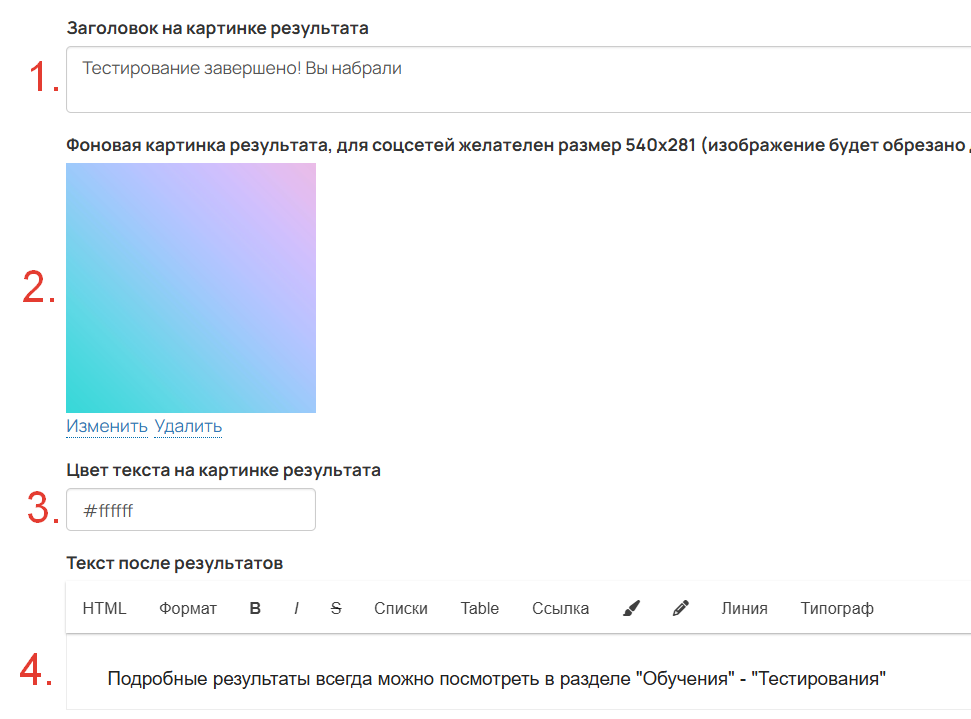Toggle italic formatting
This screenshot has width=971, height=719.
pos(296,608)
